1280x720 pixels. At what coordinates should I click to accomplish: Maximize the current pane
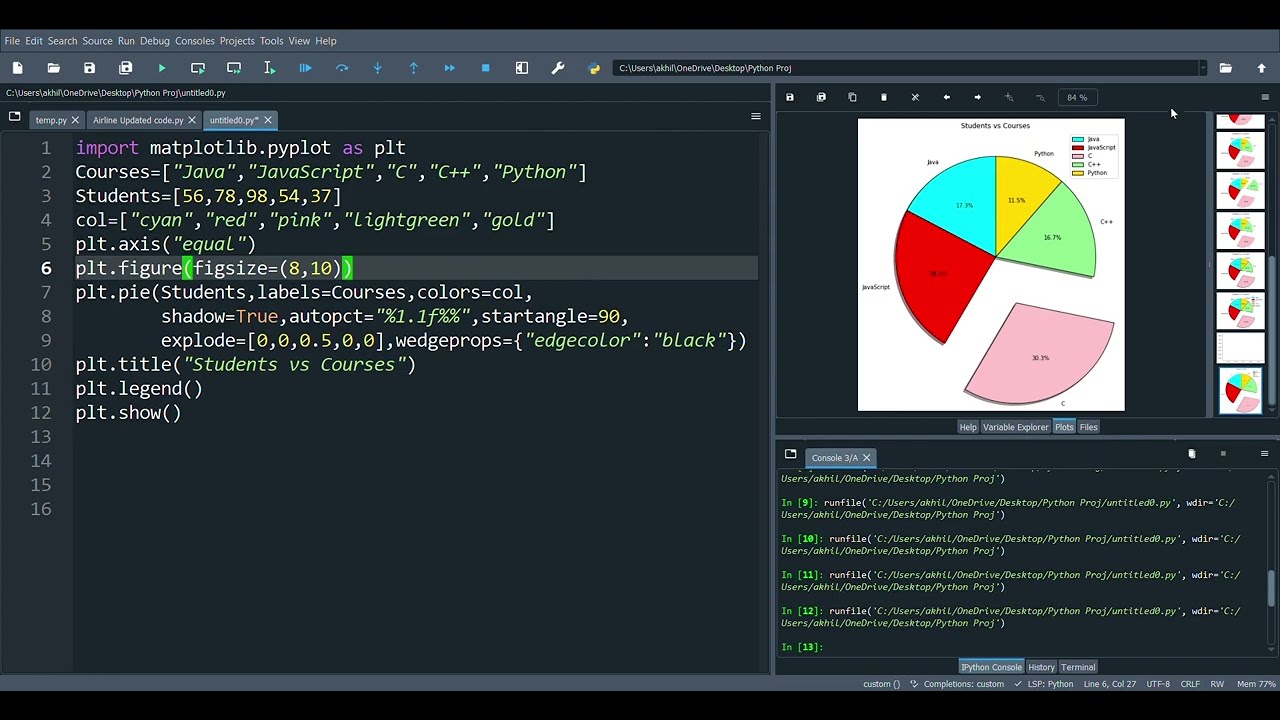pyautogui.click(x=521, y=68)
